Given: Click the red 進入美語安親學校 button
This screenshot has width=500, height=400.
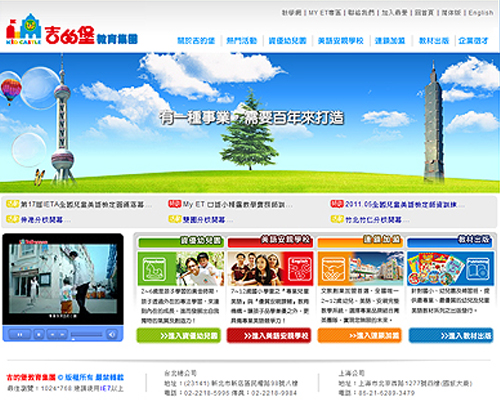Looking at the screenshot, I should coord(269,335).
